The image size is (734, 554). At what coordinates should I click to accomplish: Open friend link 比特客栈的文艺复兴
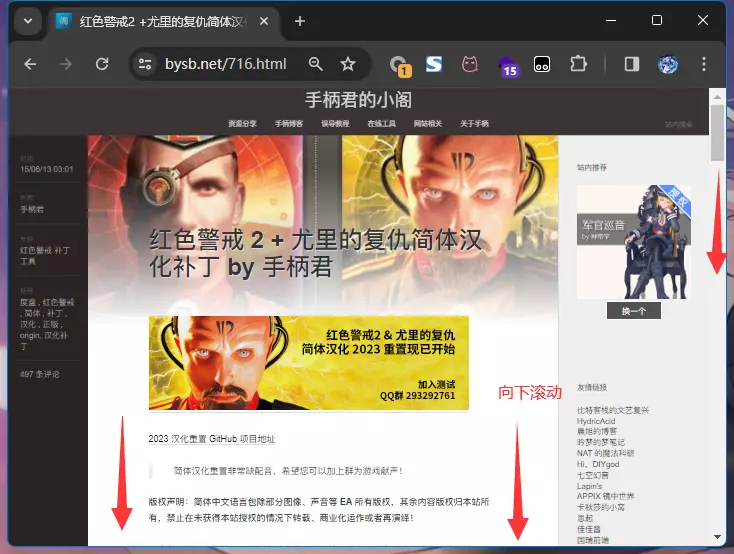pos(613,410)
